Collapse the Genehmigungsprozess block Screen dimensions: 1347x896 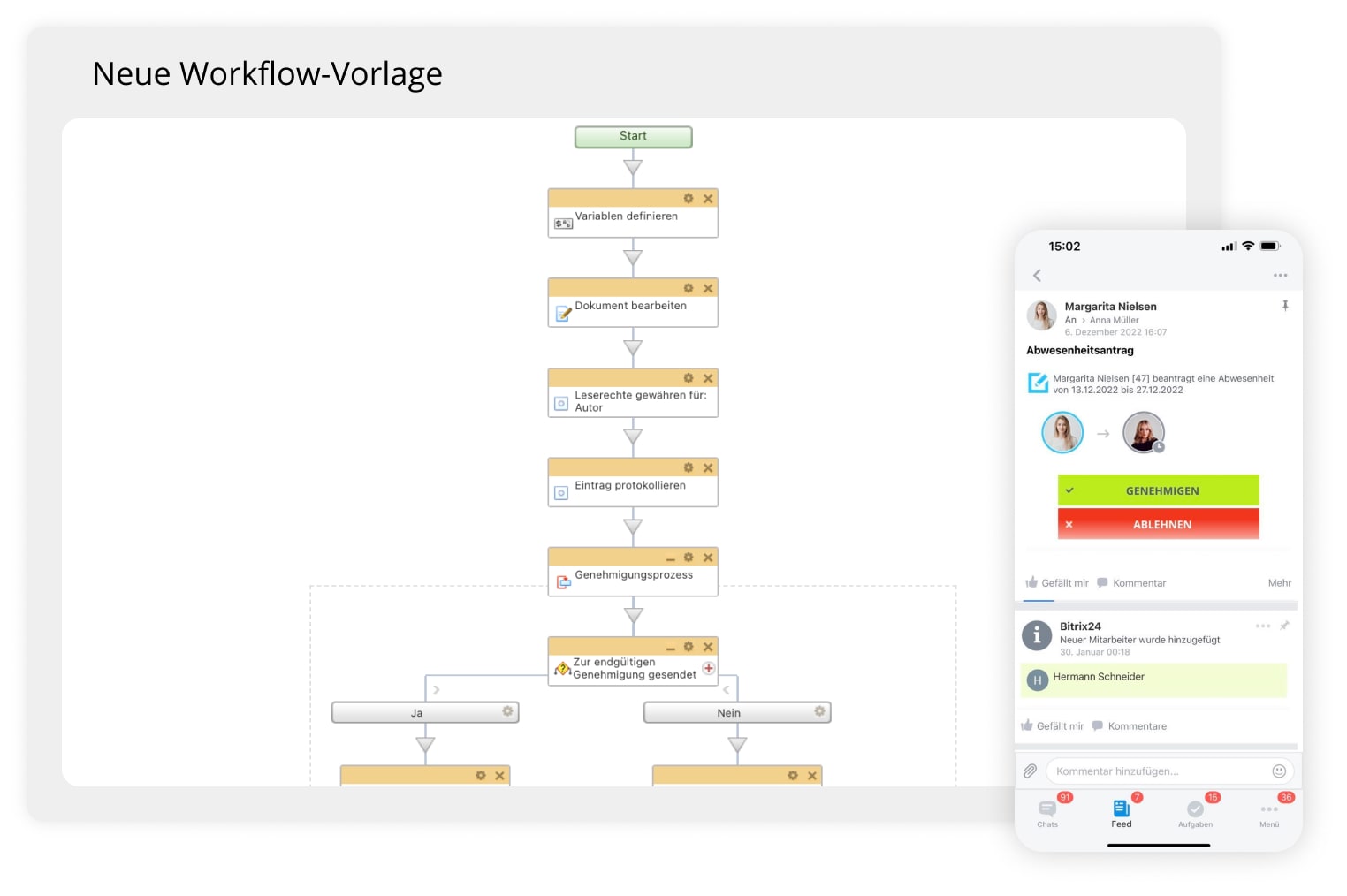[670, 558]
